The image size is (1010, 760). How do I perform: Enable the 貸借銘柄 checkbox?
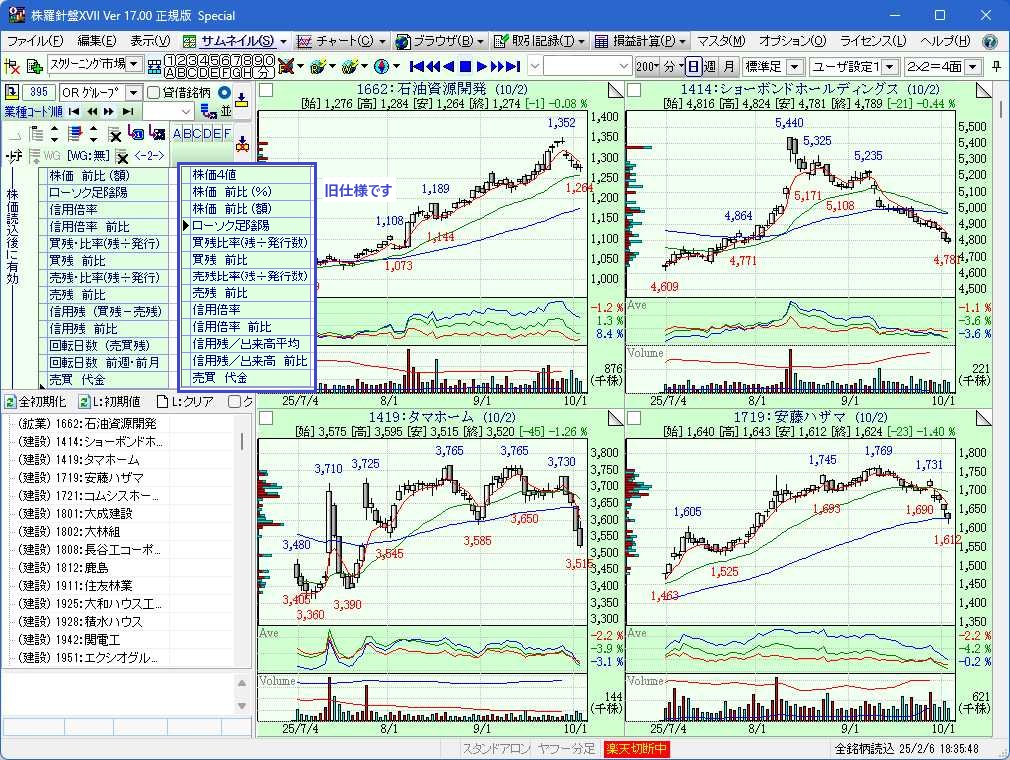click(153, 93)
